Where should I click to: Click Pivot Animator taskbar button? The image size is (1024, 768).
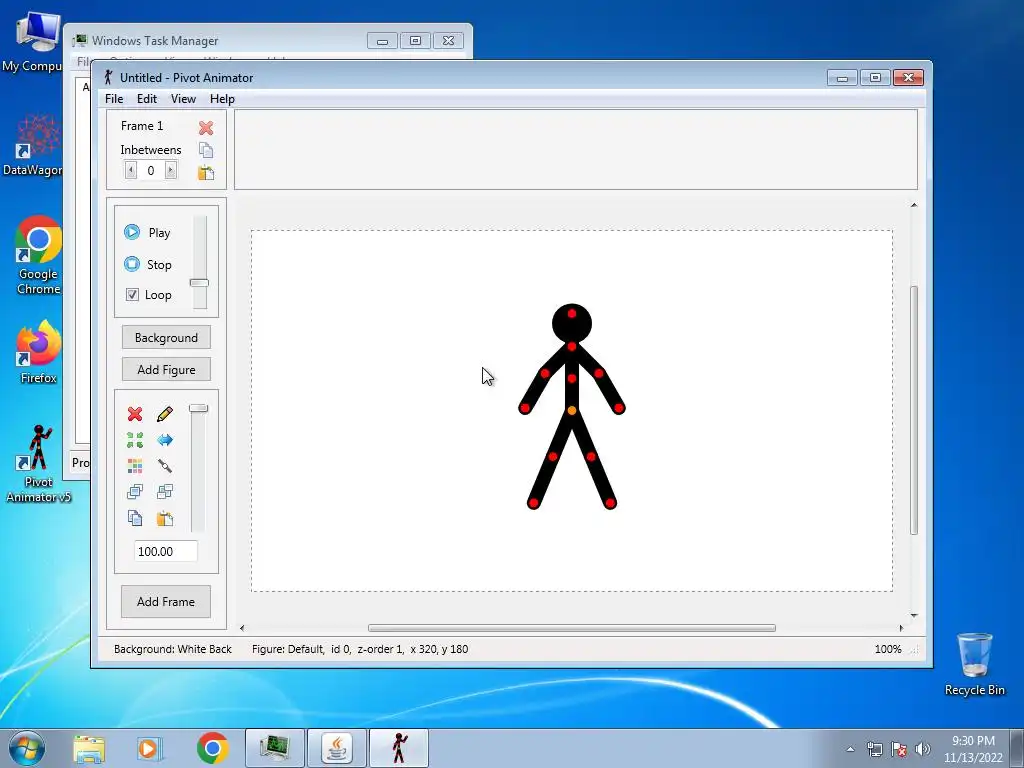tap(399, 748)
